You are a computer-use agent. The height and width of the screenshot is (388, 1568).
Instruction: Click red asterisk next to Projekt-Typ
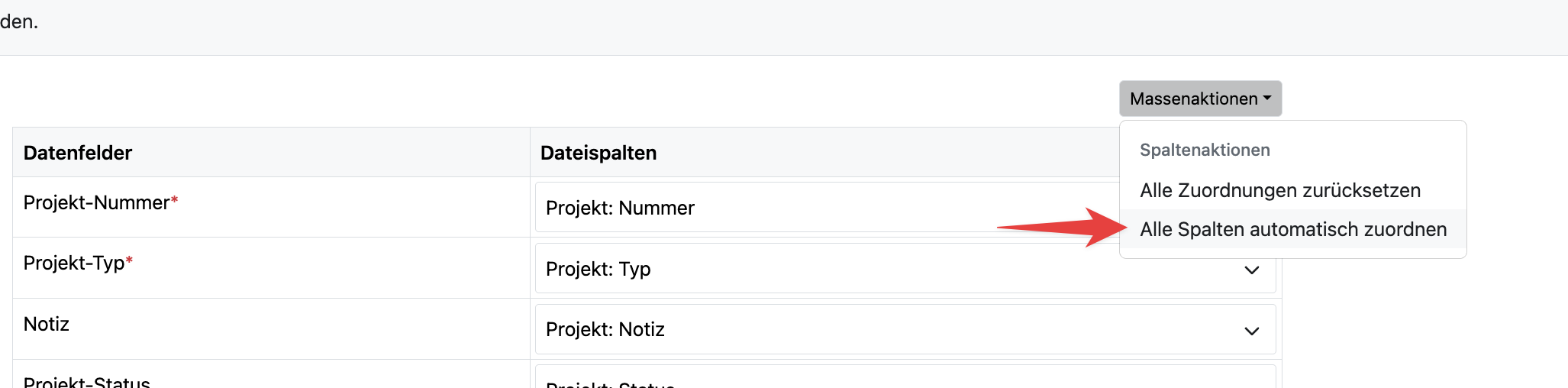click(130, 260)
